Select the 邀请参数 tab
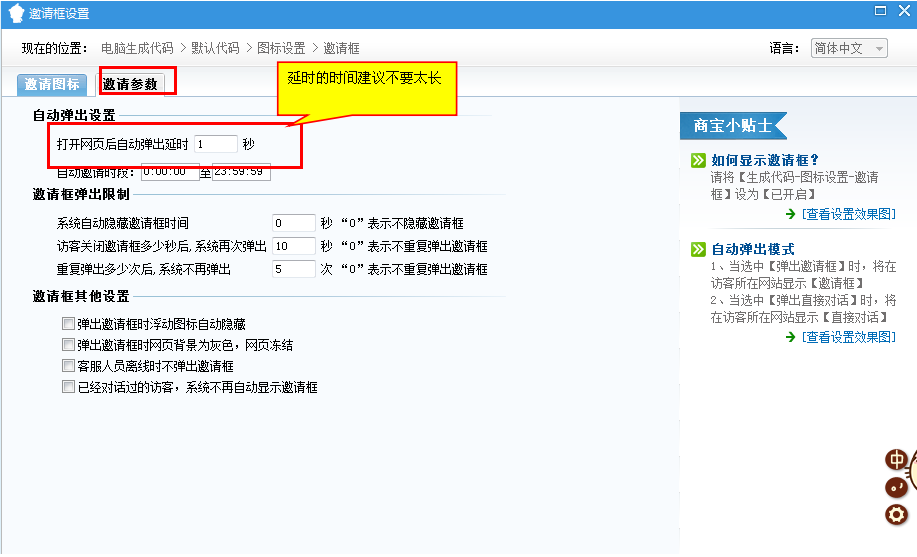The height and width of the screenshot is (557, 917). [x=130, y=84]
